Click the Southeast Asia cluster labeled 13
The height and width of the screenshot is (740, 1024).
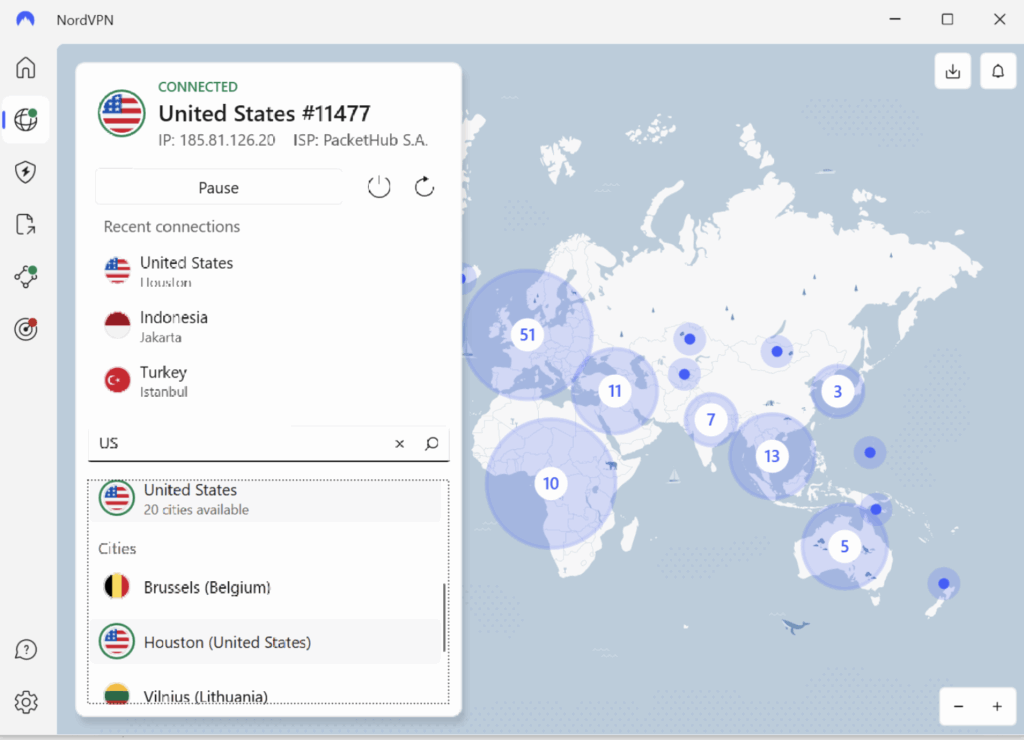pos(772,456)
